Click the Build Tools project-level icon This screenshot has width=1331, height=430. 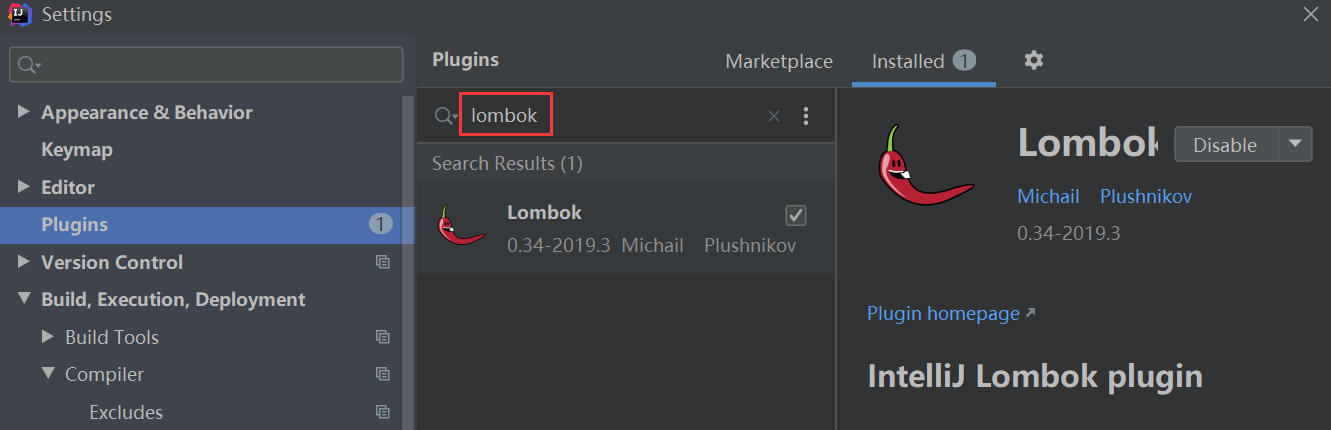(382, 337)
